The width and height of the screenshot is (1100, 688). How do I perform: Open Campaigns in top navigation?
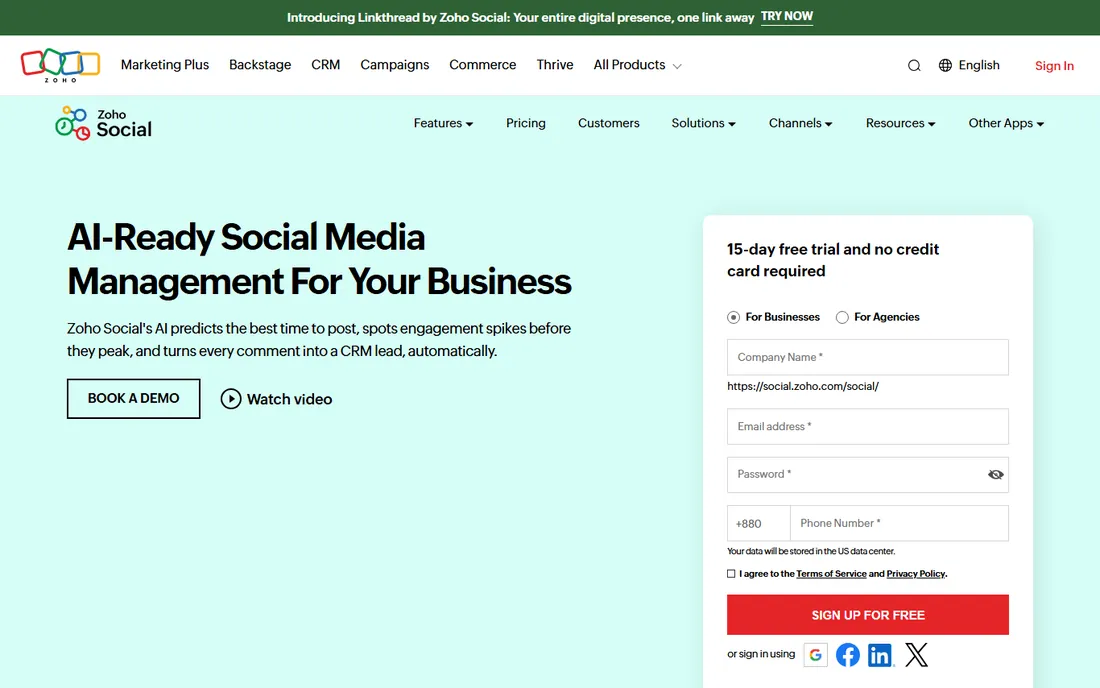point(394,65)
